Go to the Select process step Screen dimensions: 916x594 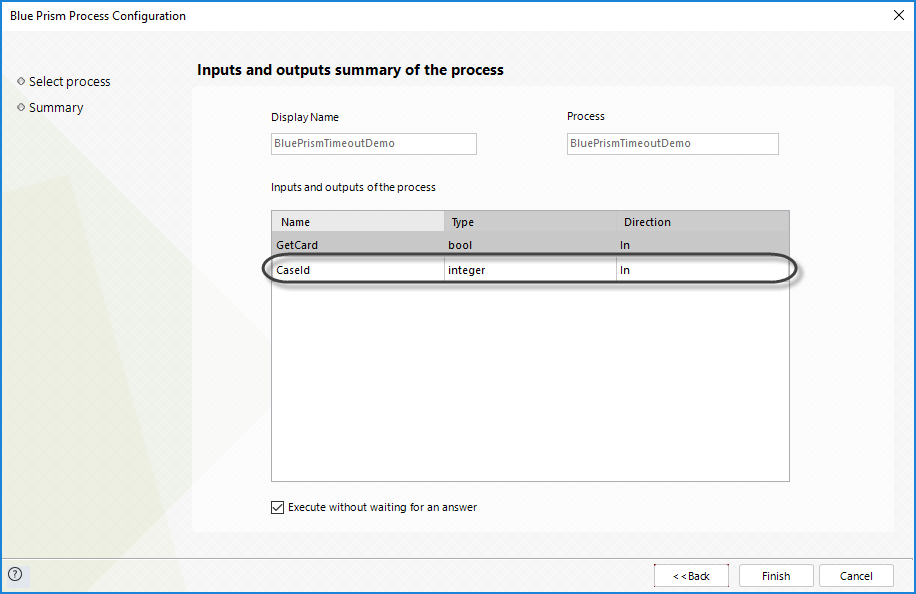(70, 82)
